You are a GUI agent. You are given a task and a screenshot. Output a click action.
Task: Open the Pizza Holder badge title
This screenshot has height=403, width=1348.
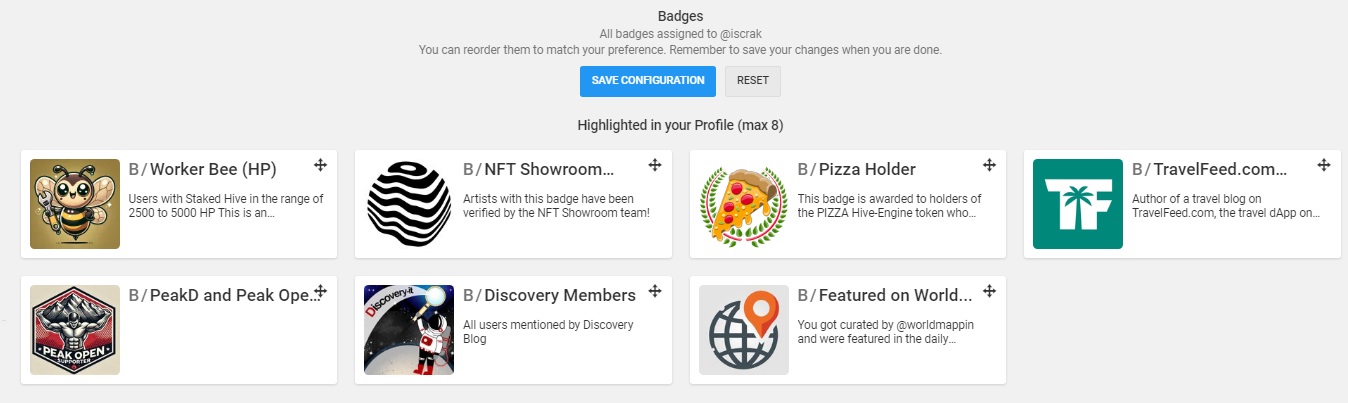click(867, 169)
